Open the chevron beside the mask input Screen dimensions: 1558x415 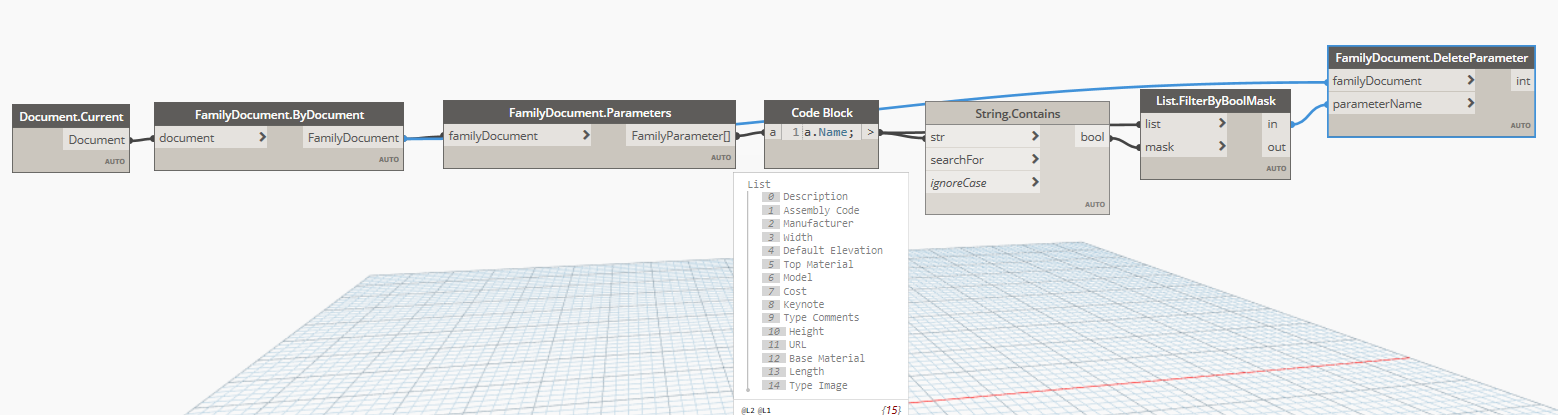pos(1222,147)
